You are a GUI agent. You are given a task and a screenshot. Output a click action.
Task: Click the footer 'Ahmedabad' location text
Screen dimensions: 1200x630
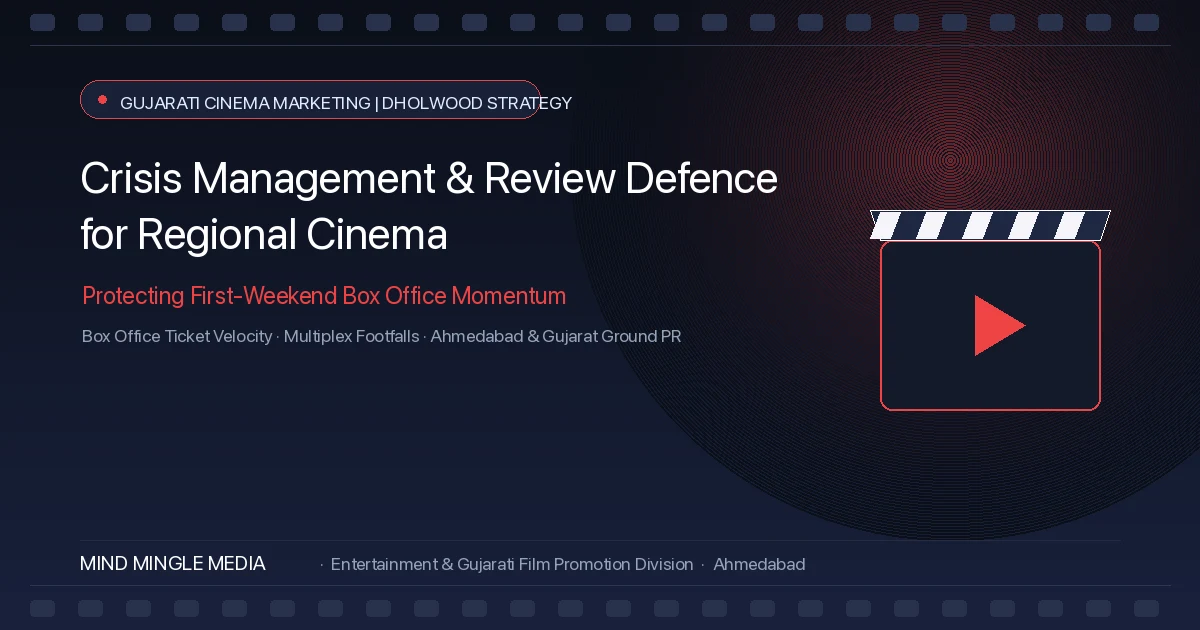tap(759, 564)
